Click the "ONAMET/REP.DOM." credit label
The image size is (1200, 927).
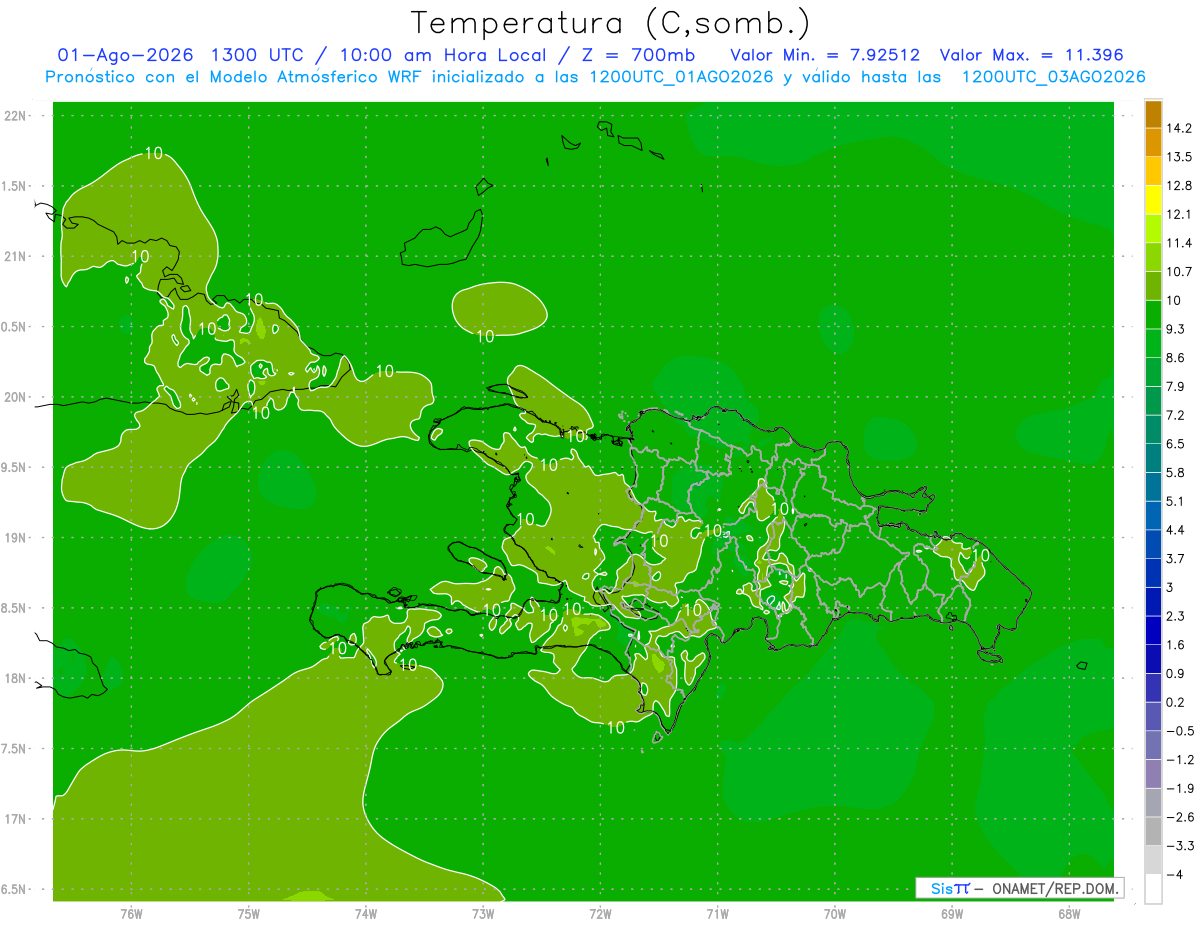coord(1055,888)
